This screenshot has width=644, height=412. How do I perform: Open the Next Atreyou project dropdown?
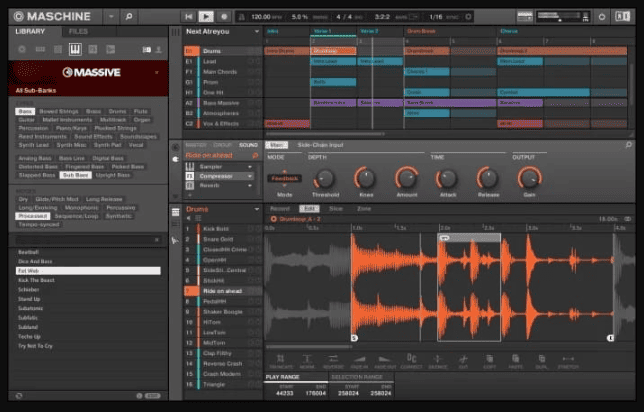point(257,32)
